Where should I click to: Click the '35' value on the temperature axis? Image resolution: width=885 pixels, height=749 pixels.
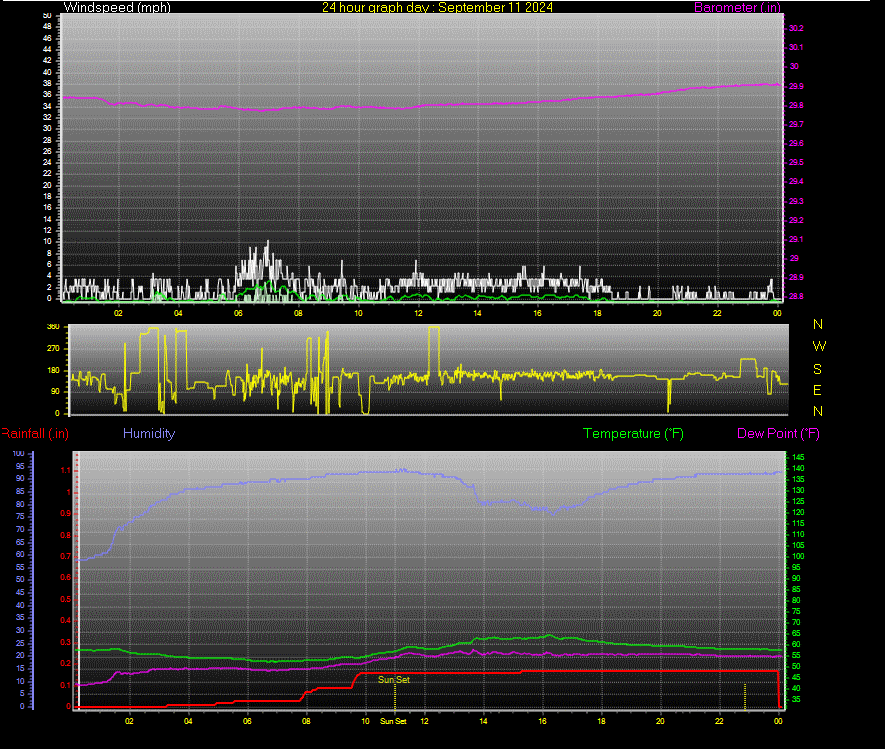click(x=796, y=700)
